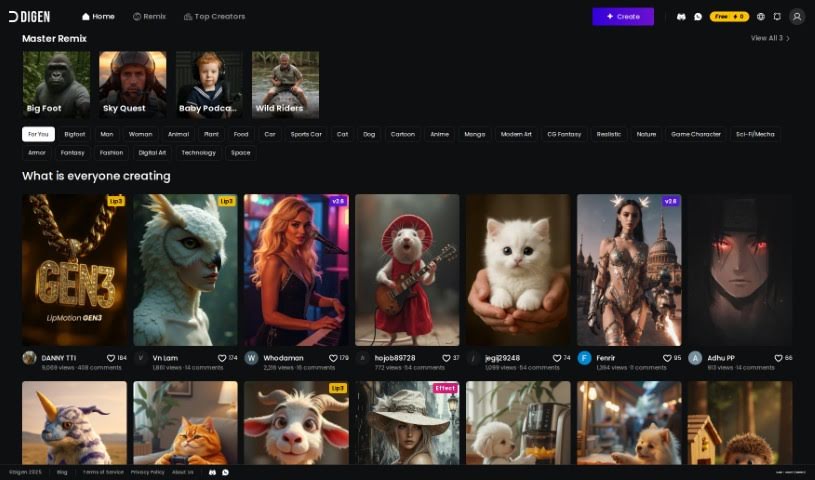Select the Modern Art filter chip
Viewport: 815px width, 480px height.
click(516, 134)
